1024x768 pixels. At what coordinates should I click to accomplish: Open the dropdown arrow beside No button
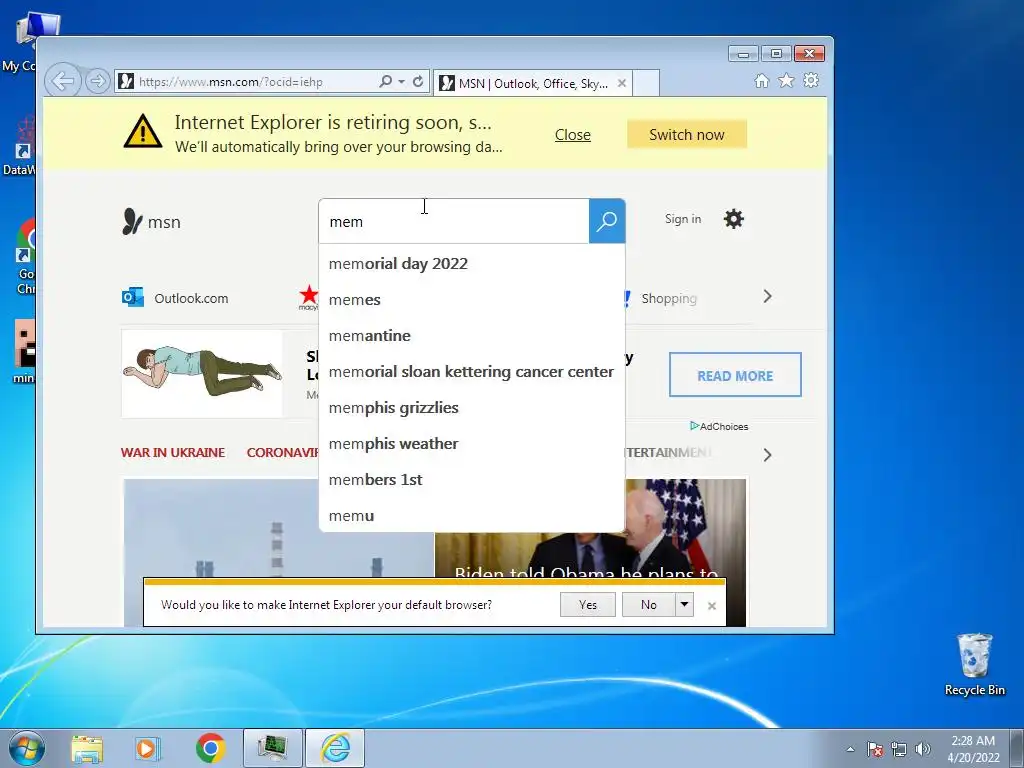click(684, 605)
